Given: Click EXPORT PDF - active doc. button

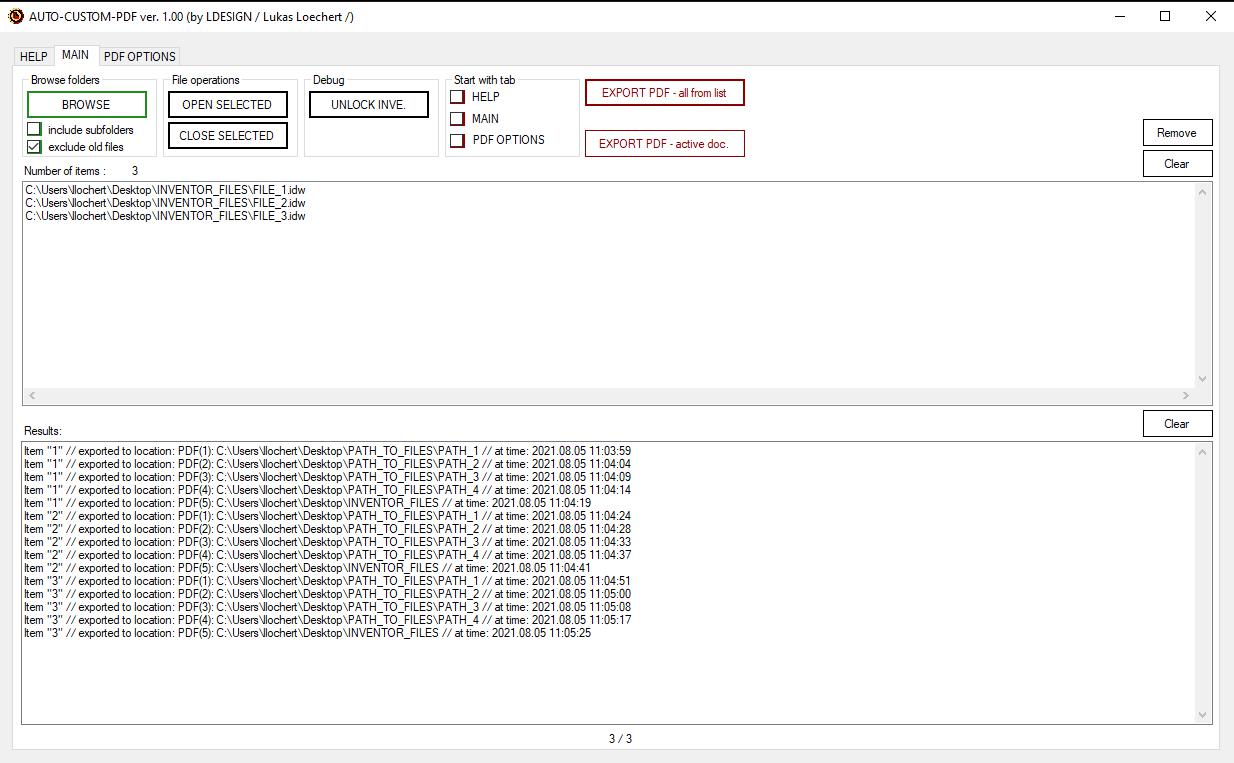Looking at the screenshot, I should [664, 143].
